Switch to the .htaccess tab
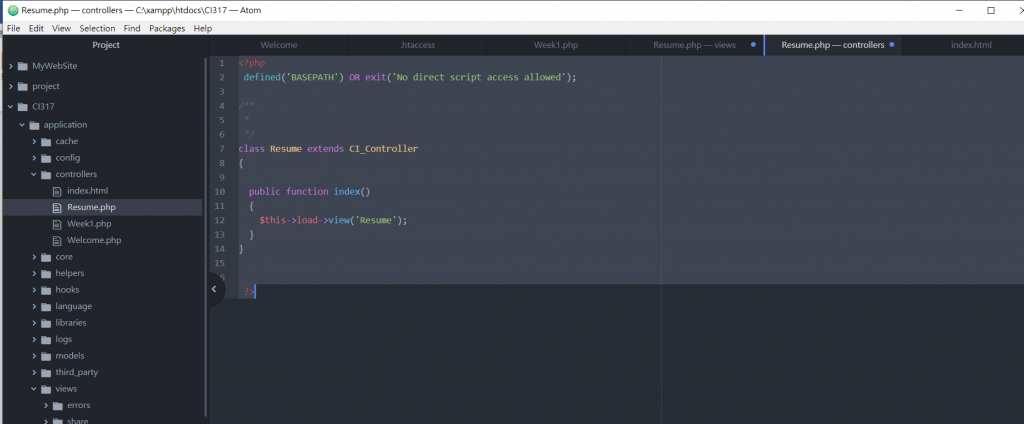The height and width of the screenshot is (424, 1024). (x=417, y=45)
